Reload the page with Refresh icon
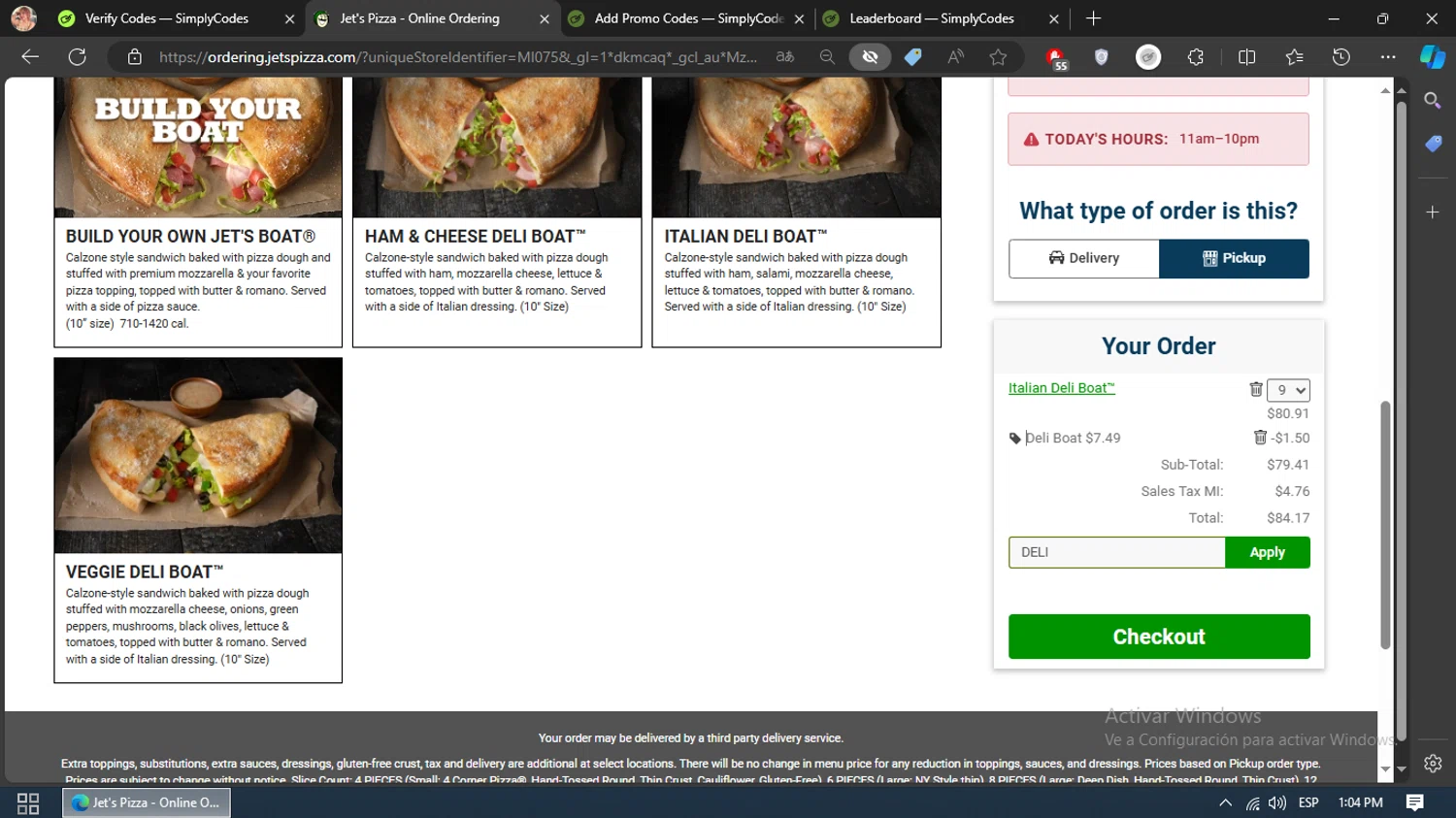 coord(78,57)
